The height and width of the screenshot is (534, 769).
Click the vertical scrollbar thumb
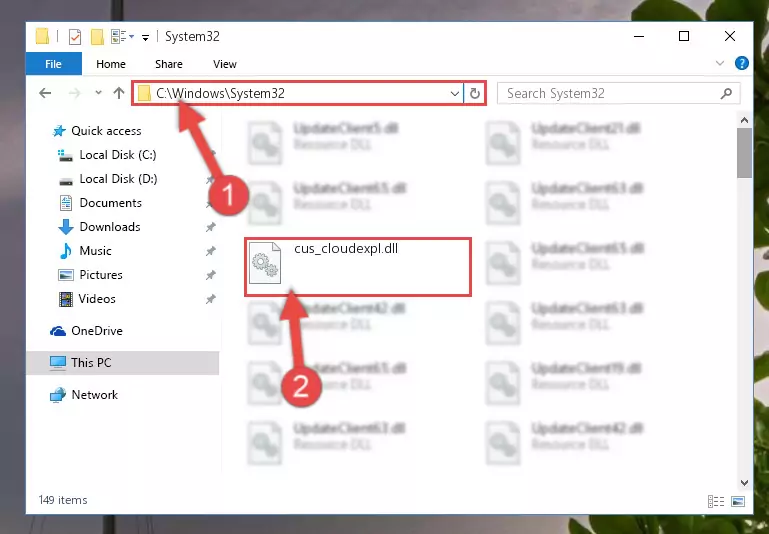click(x=744, y=153)
